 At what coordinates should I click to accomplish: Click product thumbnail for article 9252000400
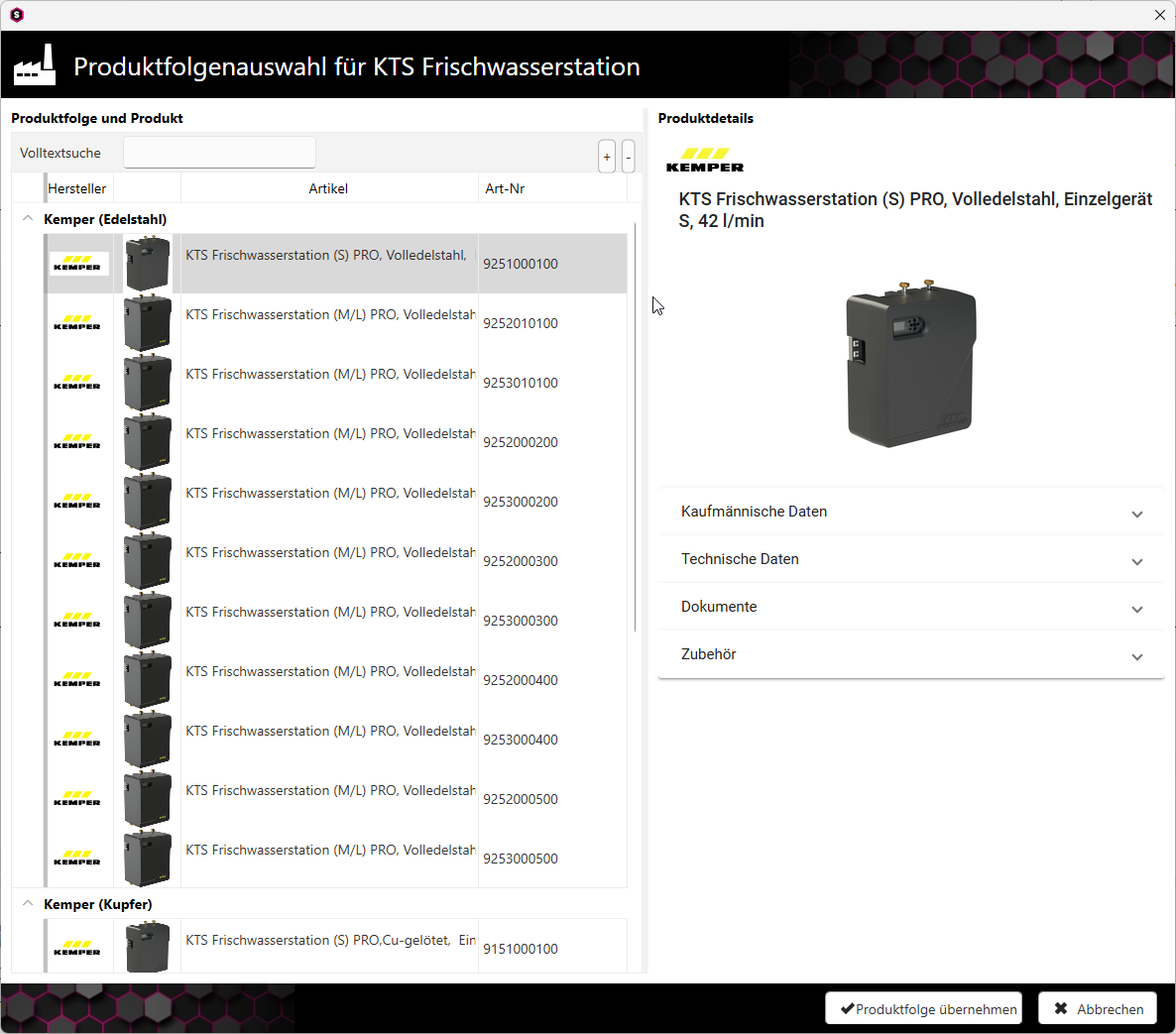[x=148, y=680]
